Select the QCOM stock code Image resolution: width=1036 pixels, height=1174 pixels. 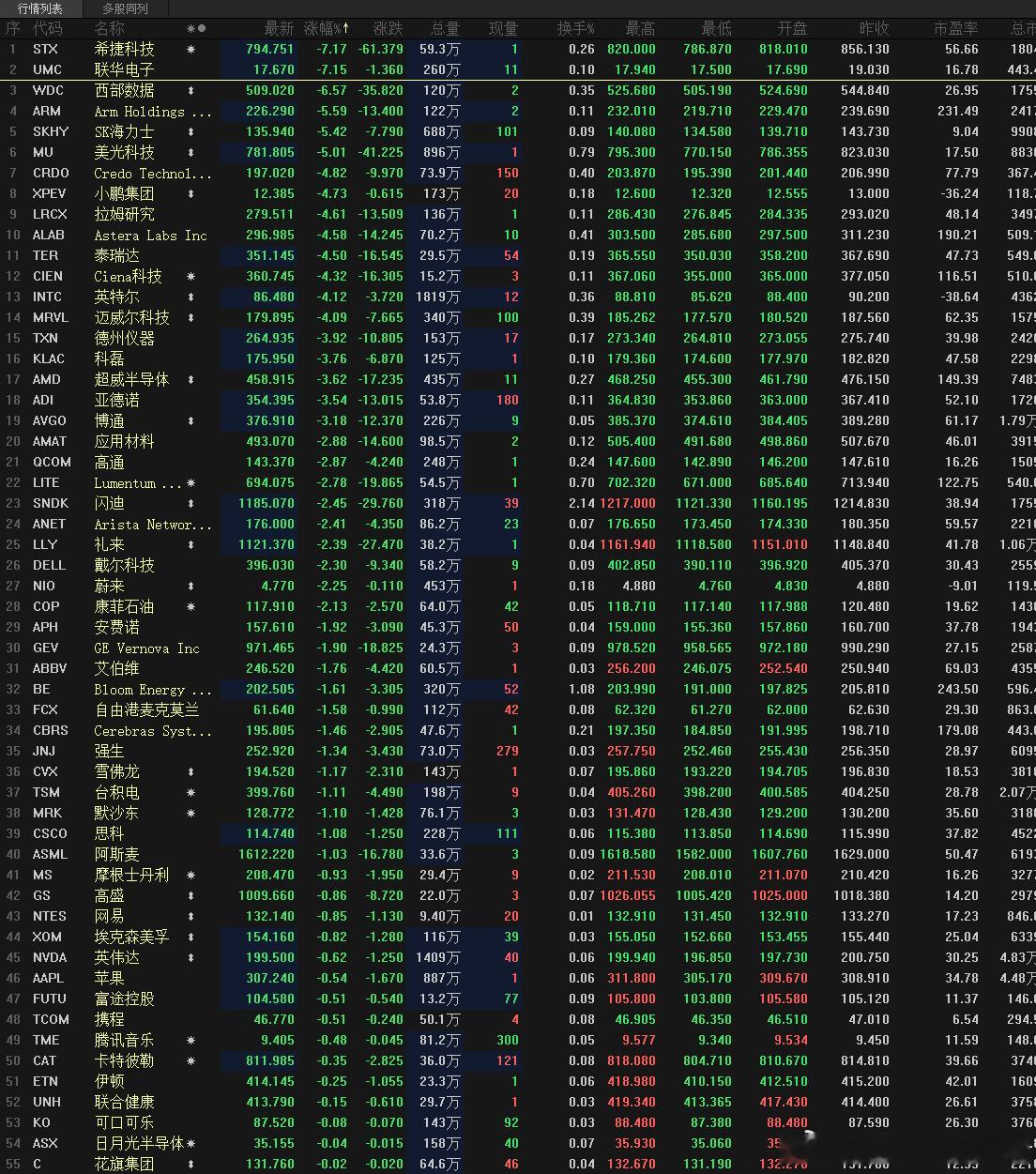[52, 462]
